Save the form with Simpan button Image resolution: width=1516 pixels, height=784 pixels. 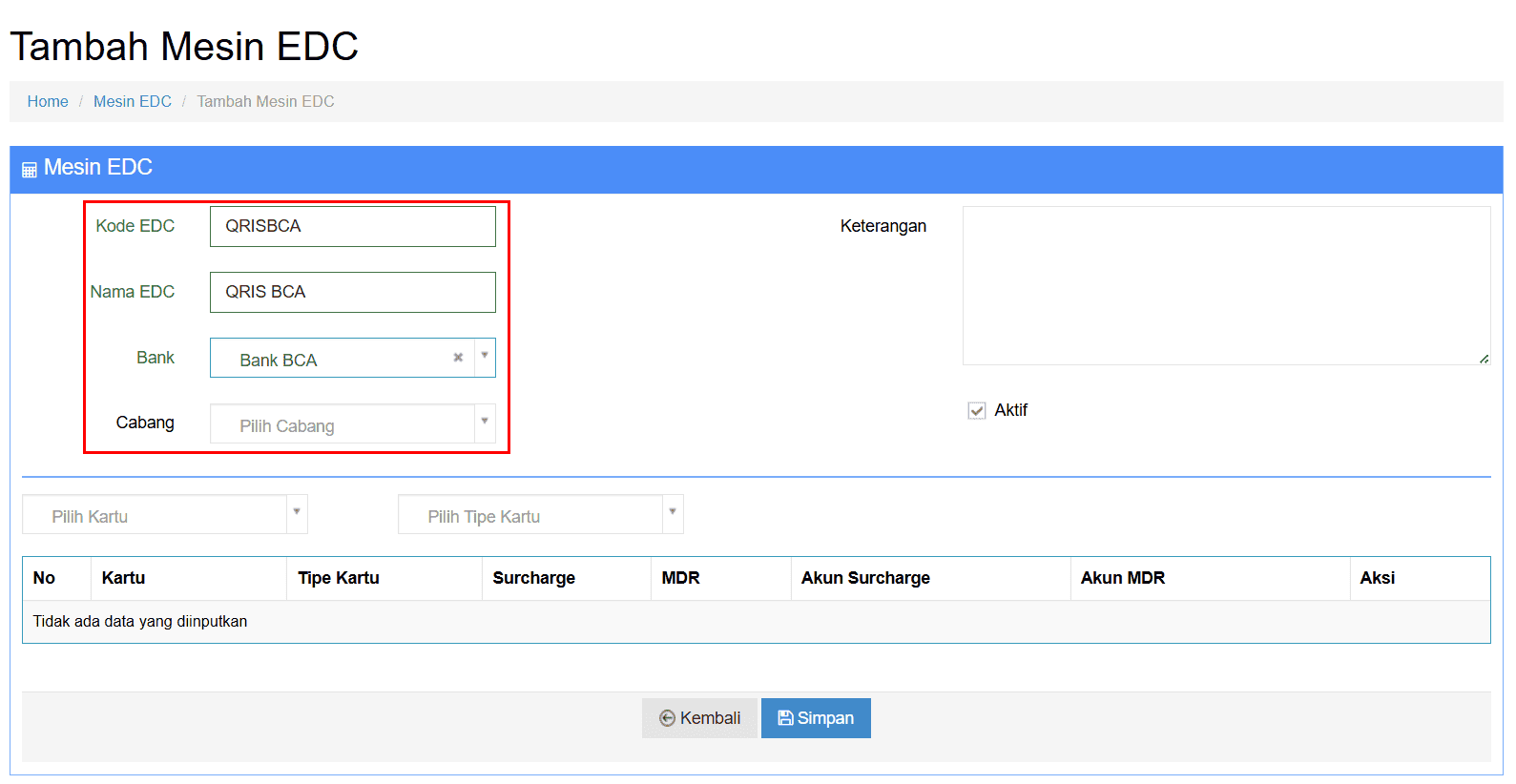[816, 718]
